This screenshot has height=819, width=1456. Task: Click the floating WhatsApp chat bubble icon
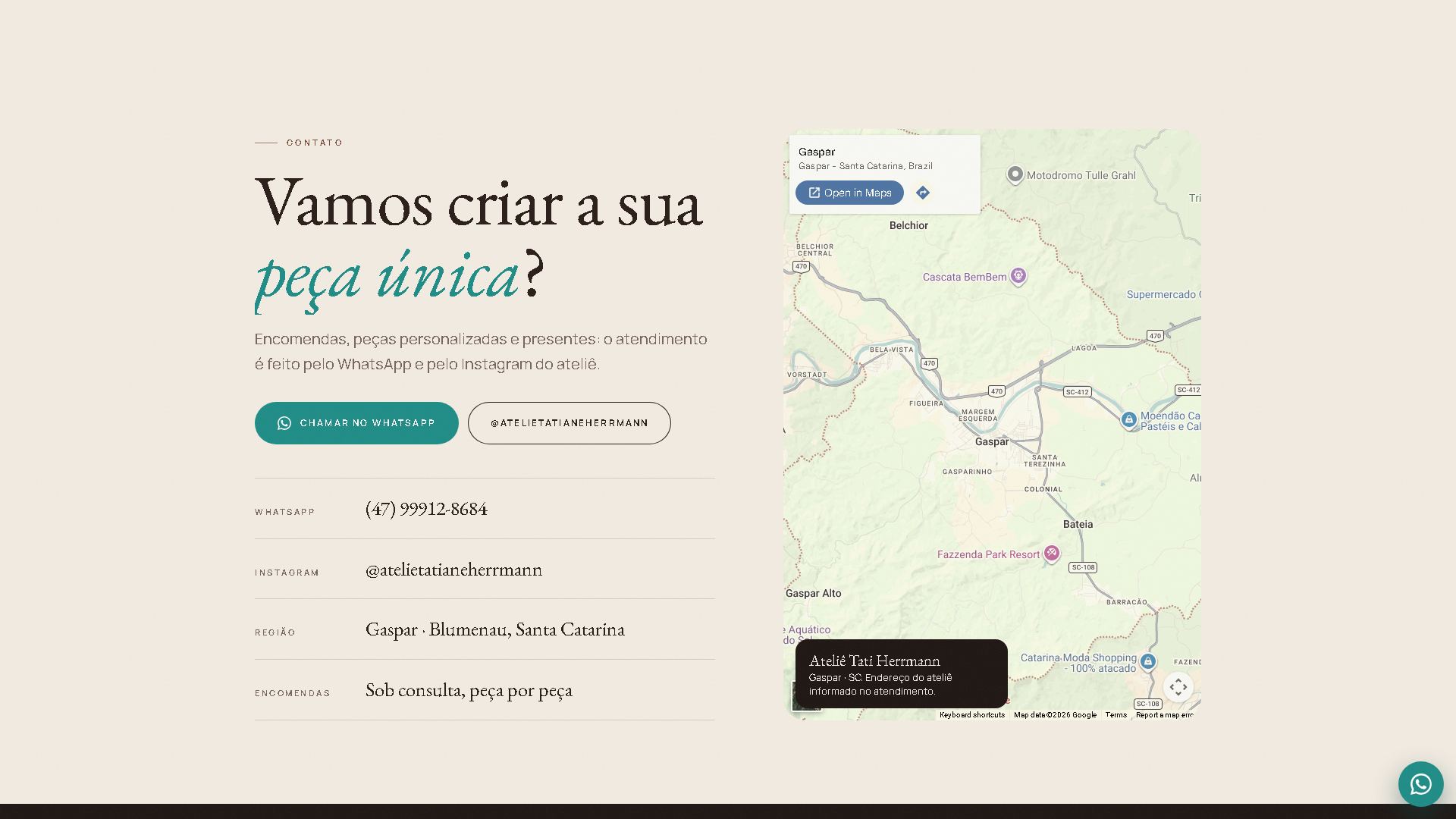click(x=1420, y=783)
